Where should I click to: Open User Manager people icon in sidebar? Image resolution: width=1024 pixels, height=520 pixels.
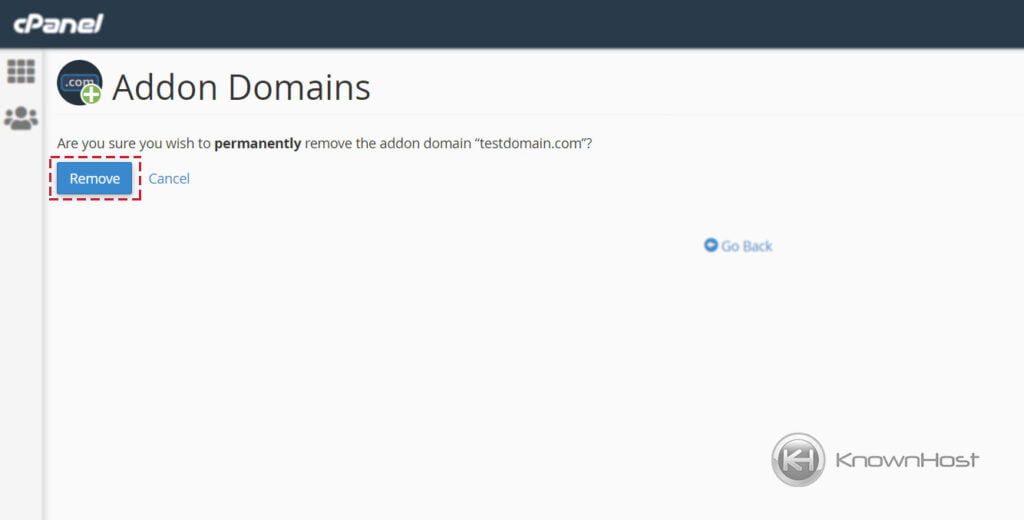(x=21, y=118)
